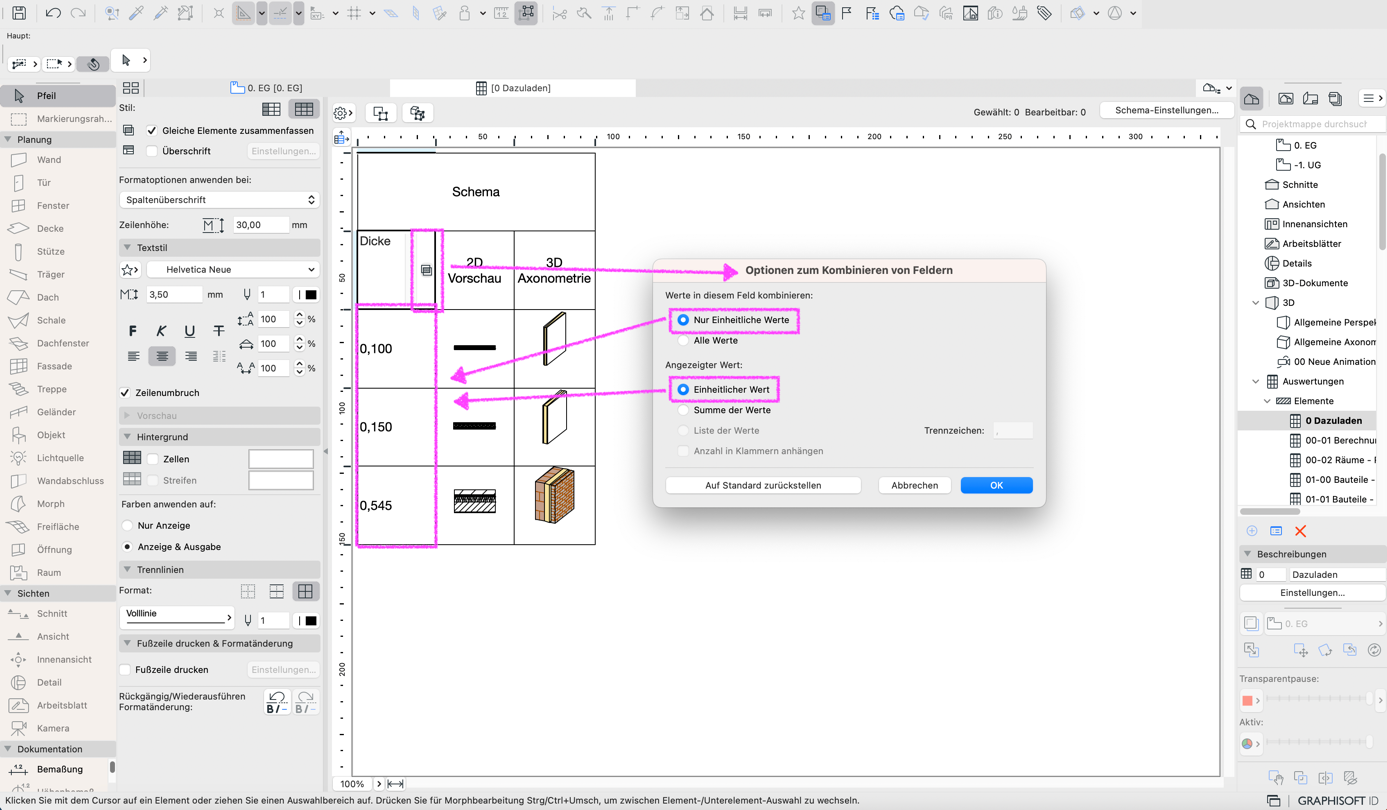
Task: Click the Italic K formatting icon
Action: click(161, 331)
